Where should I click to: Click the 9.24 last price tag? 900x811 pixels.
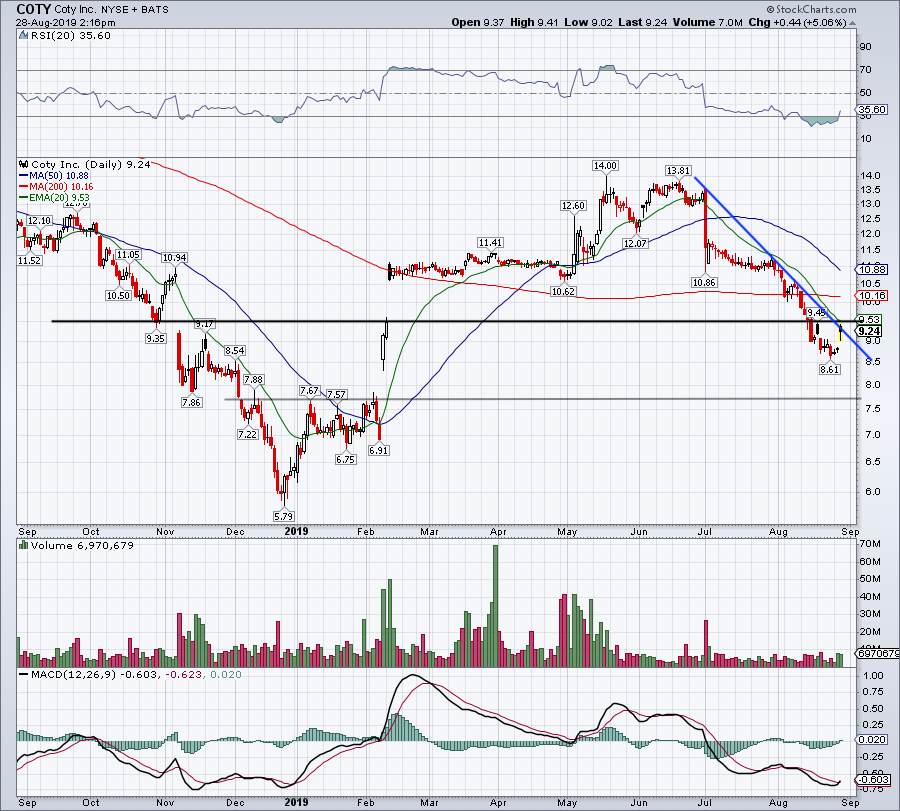(870, 331)
